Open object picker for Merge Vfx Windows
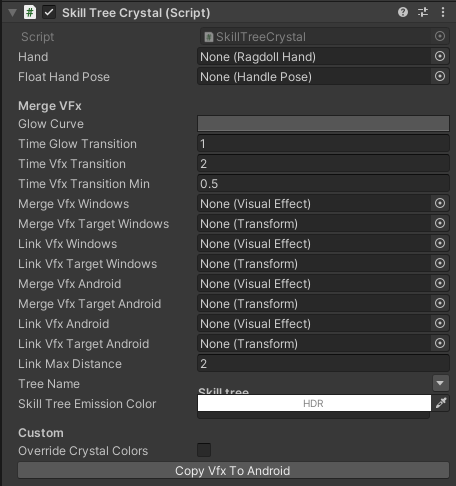Image resolution: width=456 pixels, height=486 pixels. click(x=440, y=203)
